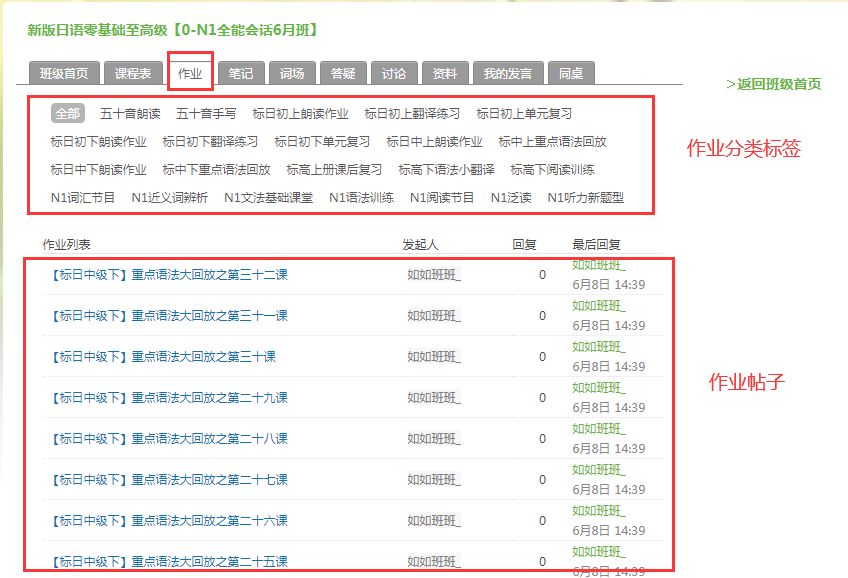This screenshot has width=848, height=578.
Task: Select the 全部 category filter
Action: pyautogui.click(x=67, y=114)
